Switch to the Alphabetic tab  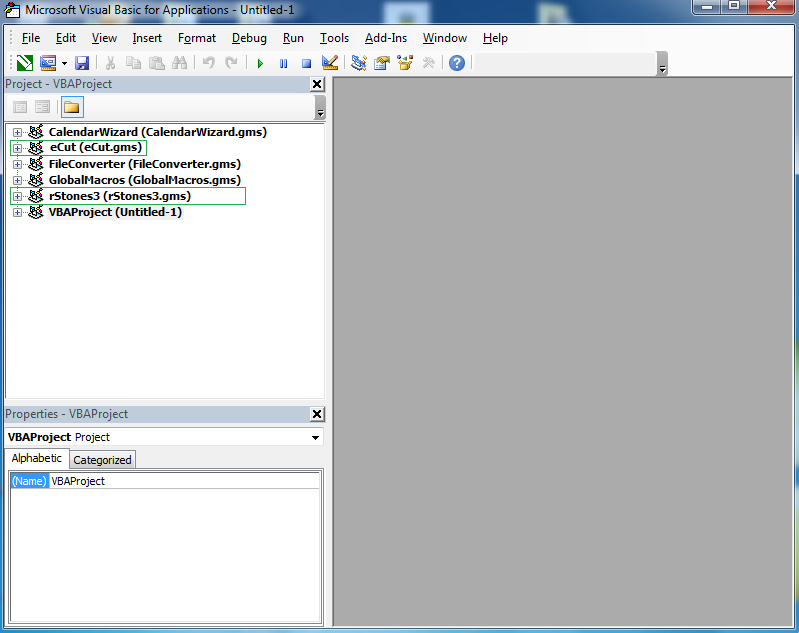tap(37, 458)
